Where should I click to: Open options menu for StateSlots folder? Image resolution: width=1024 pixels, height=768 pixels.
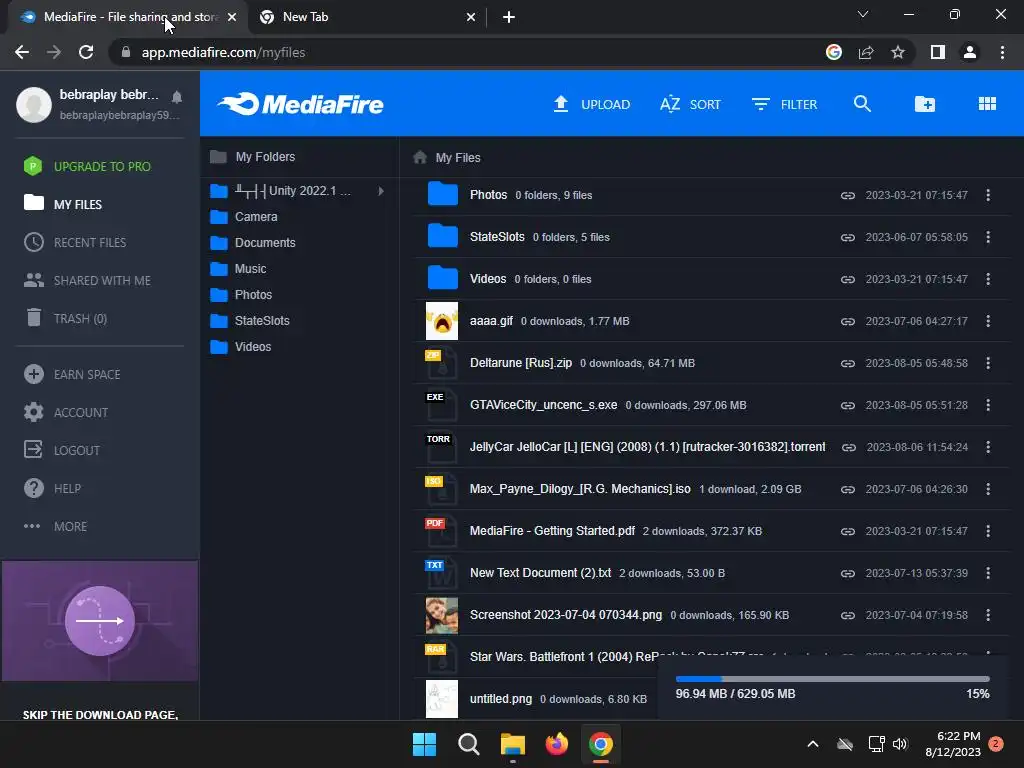(x=988, y=237)
